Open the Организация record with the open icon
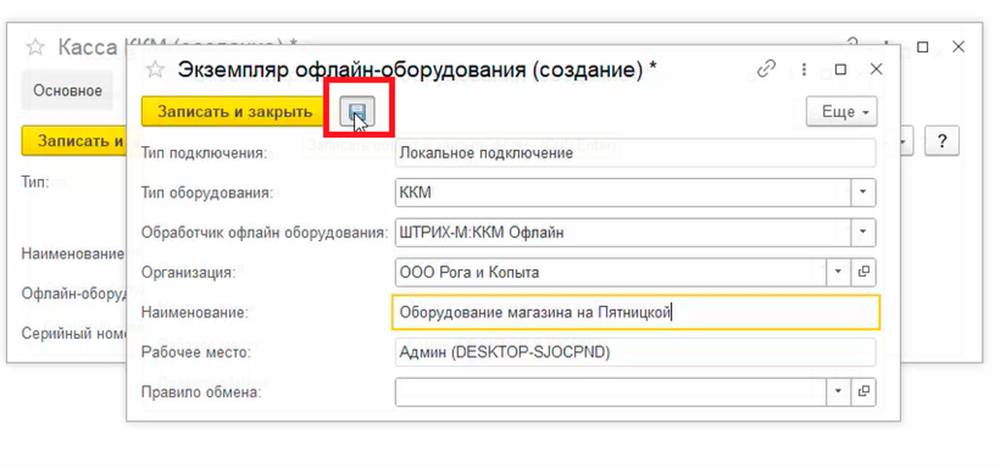The width and height of the screenshot is (1000, 474). [865, 272]
